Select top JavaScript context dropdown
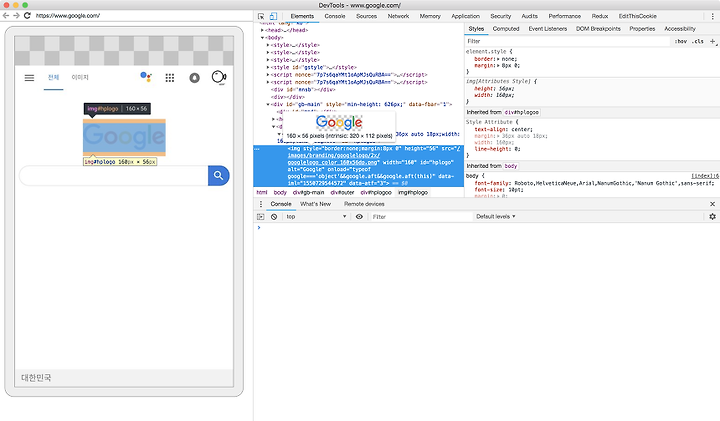 [x=316, y=217]
